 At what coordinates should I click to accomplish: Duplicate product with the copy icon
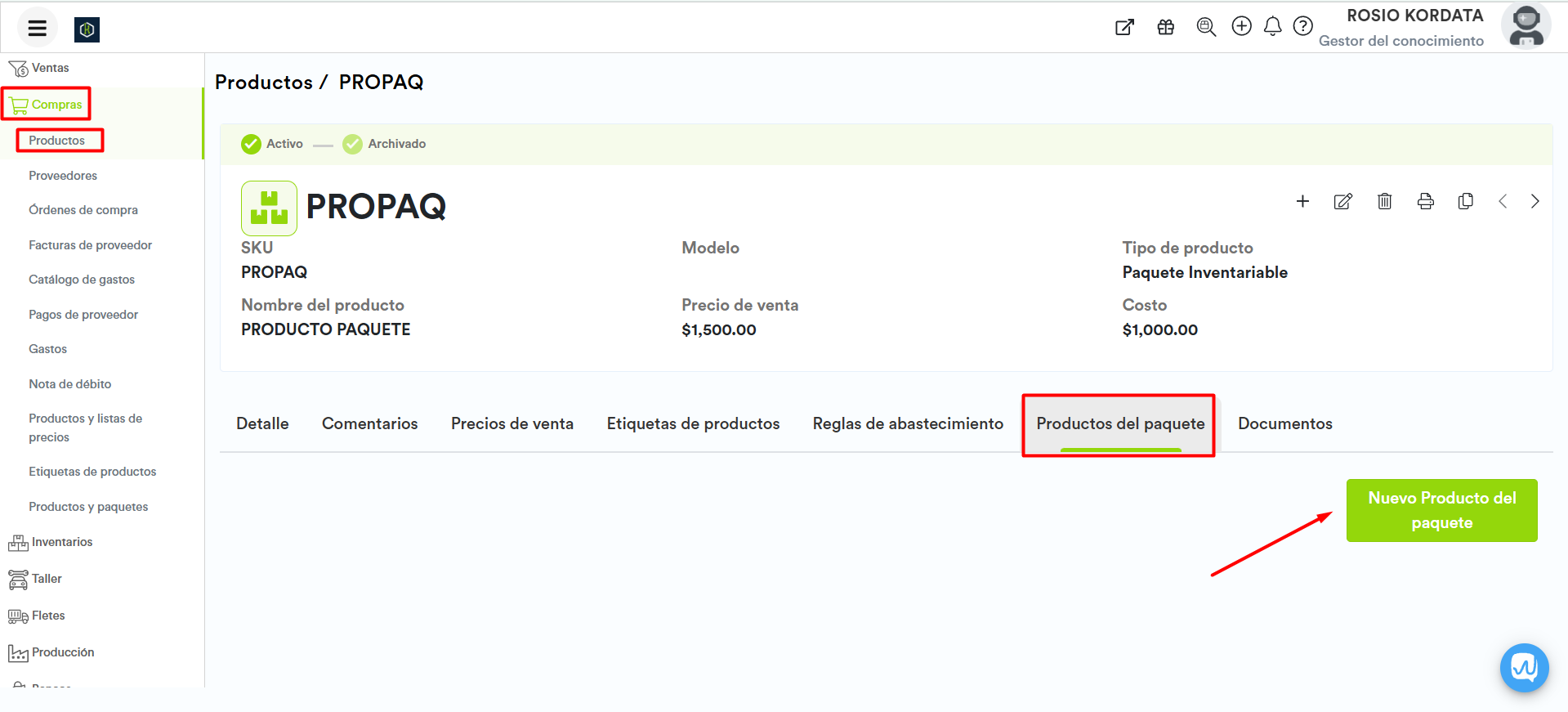(1466, 202)
